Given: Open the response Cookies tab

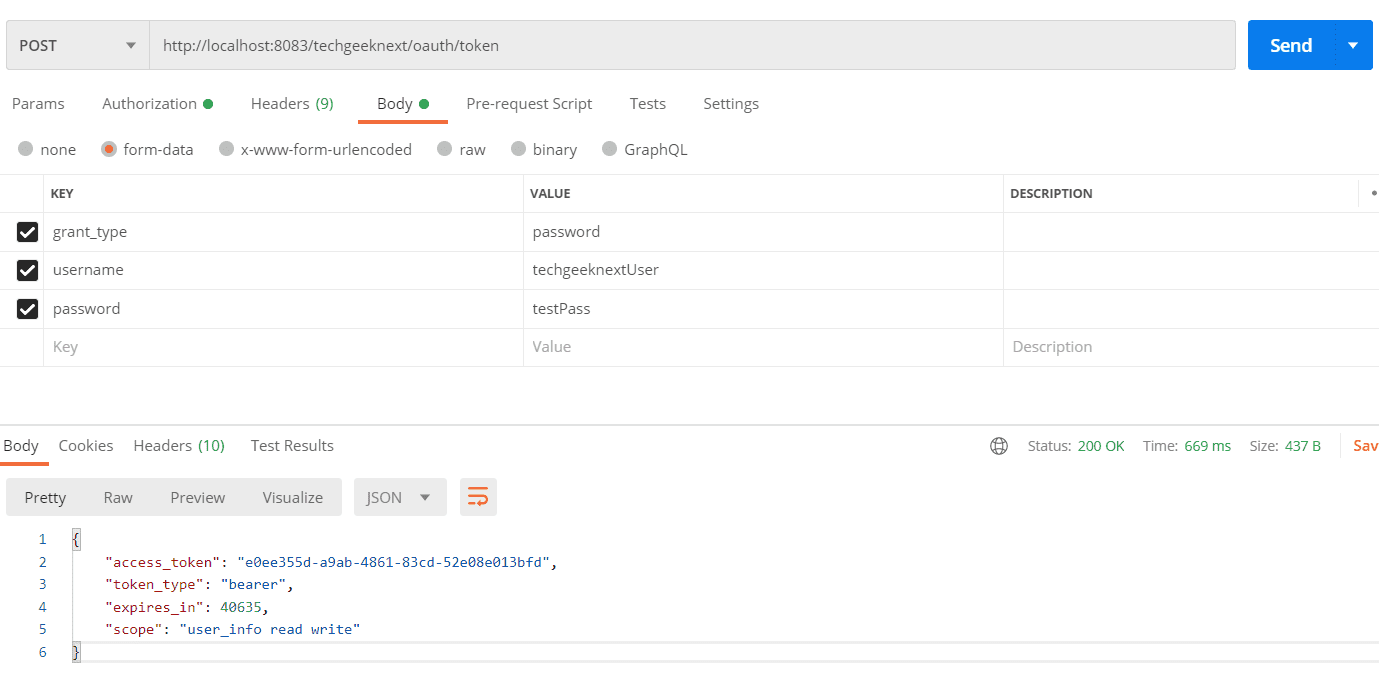Looking at the screenshot, I should click(86, 446).
